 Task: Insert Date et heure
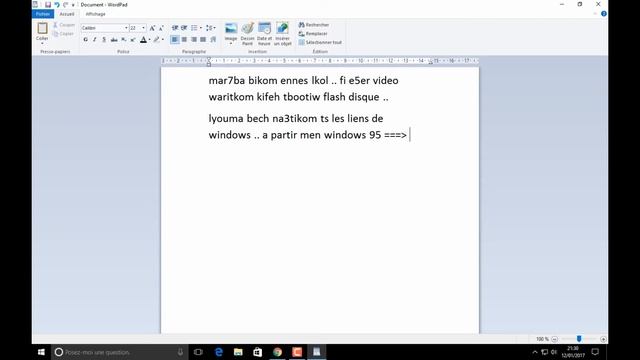pos(264,33)
